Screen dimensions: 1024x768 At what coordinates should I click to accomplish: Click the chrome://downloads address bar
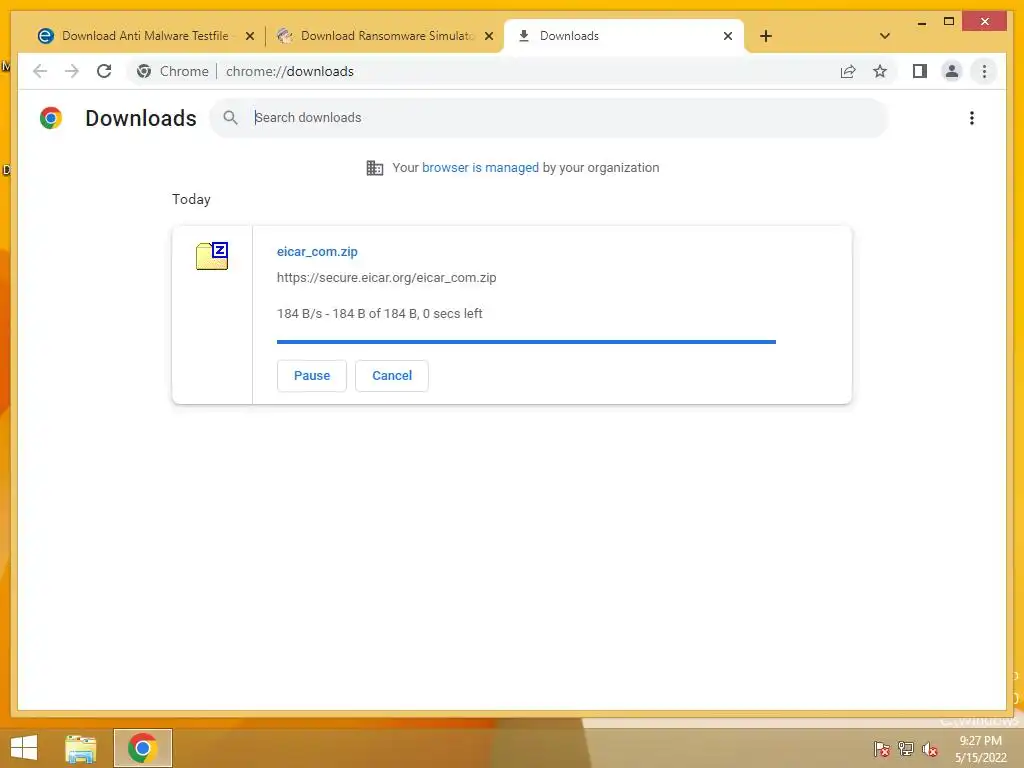pyautogui.click(x=509, y=71)
